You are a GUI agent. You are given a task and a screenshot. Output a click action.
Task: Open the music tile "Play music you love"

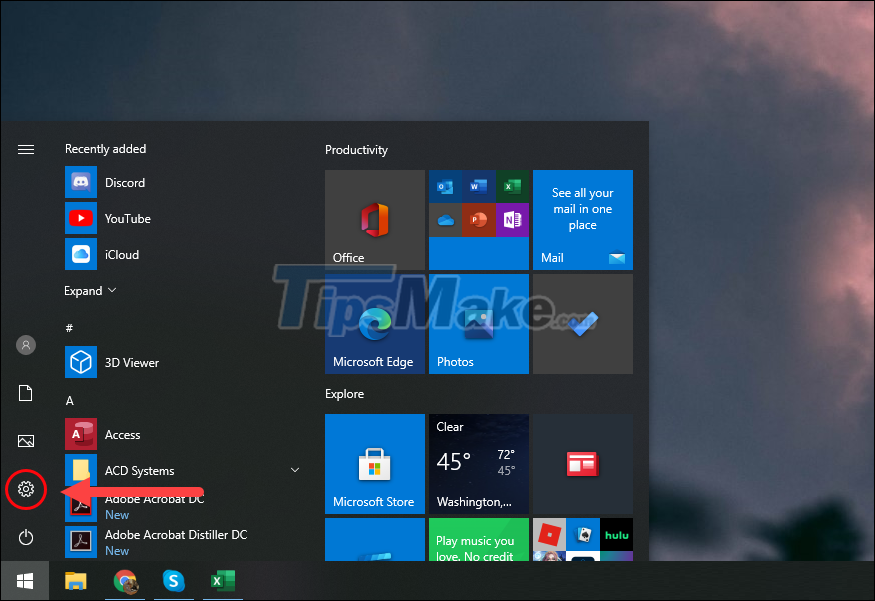479,540
